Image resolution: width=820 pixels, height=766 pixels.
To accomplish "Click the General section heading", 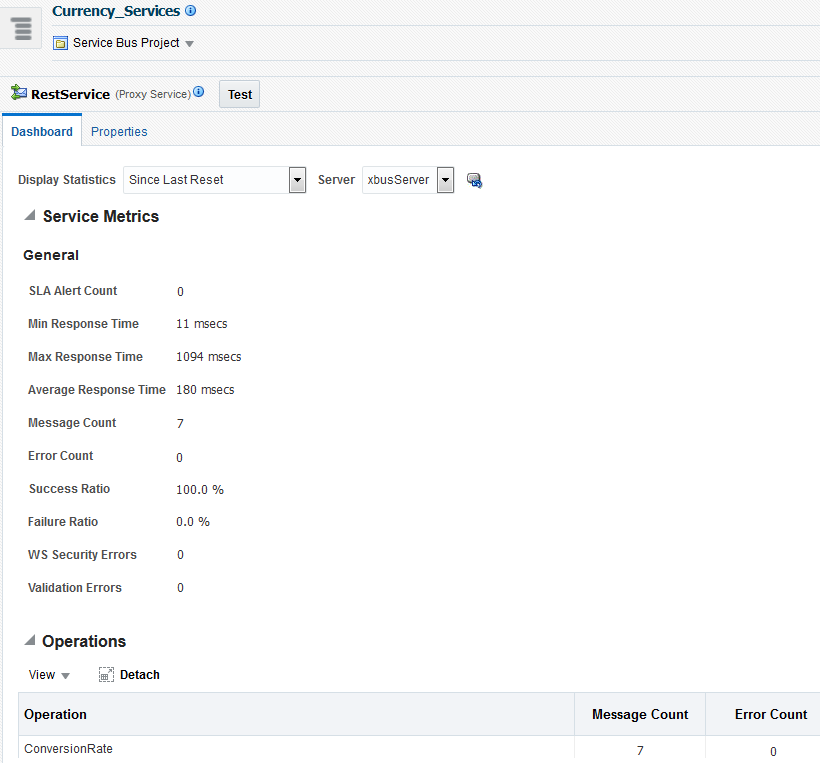I will [x=51, y=255].
